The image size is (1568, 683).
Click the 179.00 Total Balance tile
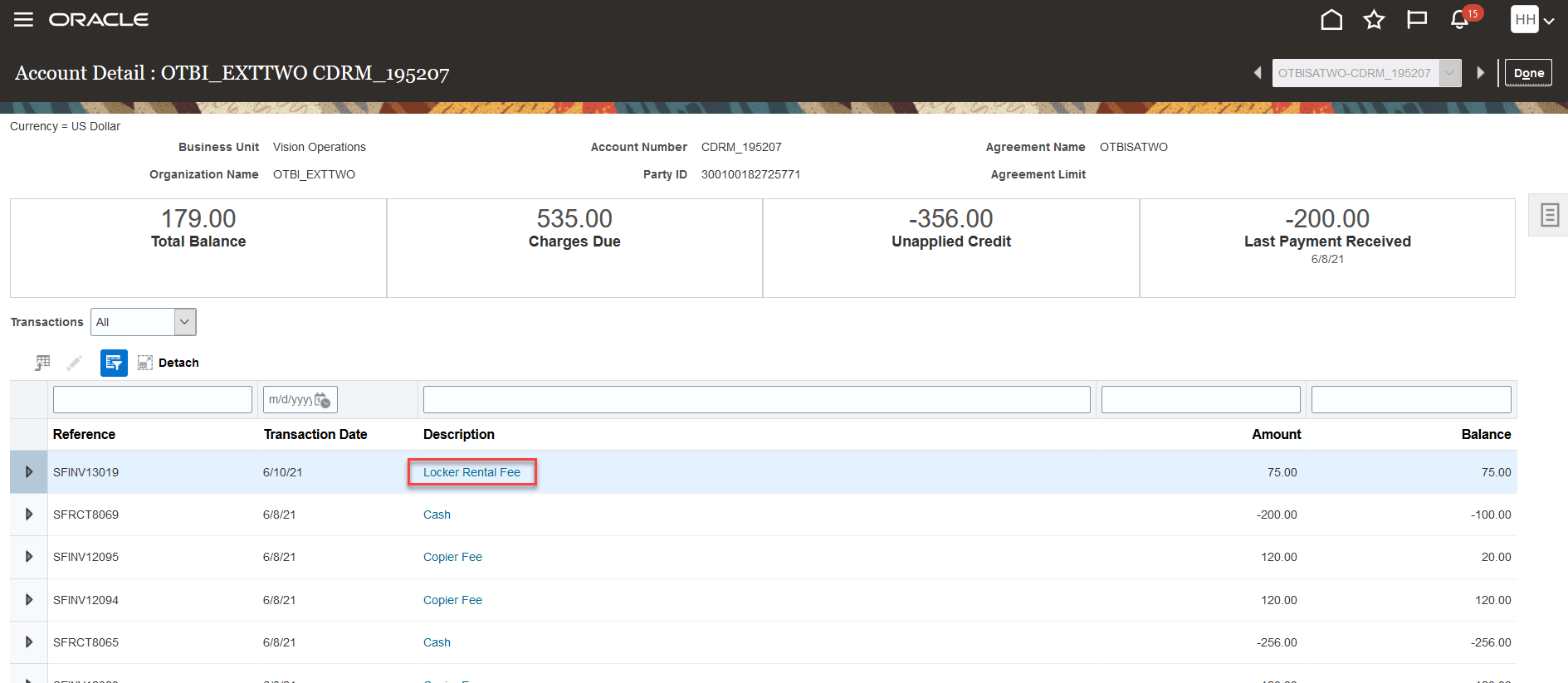tap(198, 247)
